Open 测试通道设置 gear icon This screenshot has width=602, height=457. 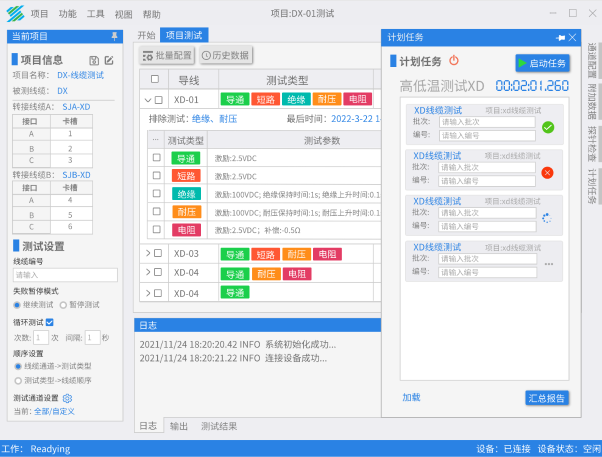(67, 398)
